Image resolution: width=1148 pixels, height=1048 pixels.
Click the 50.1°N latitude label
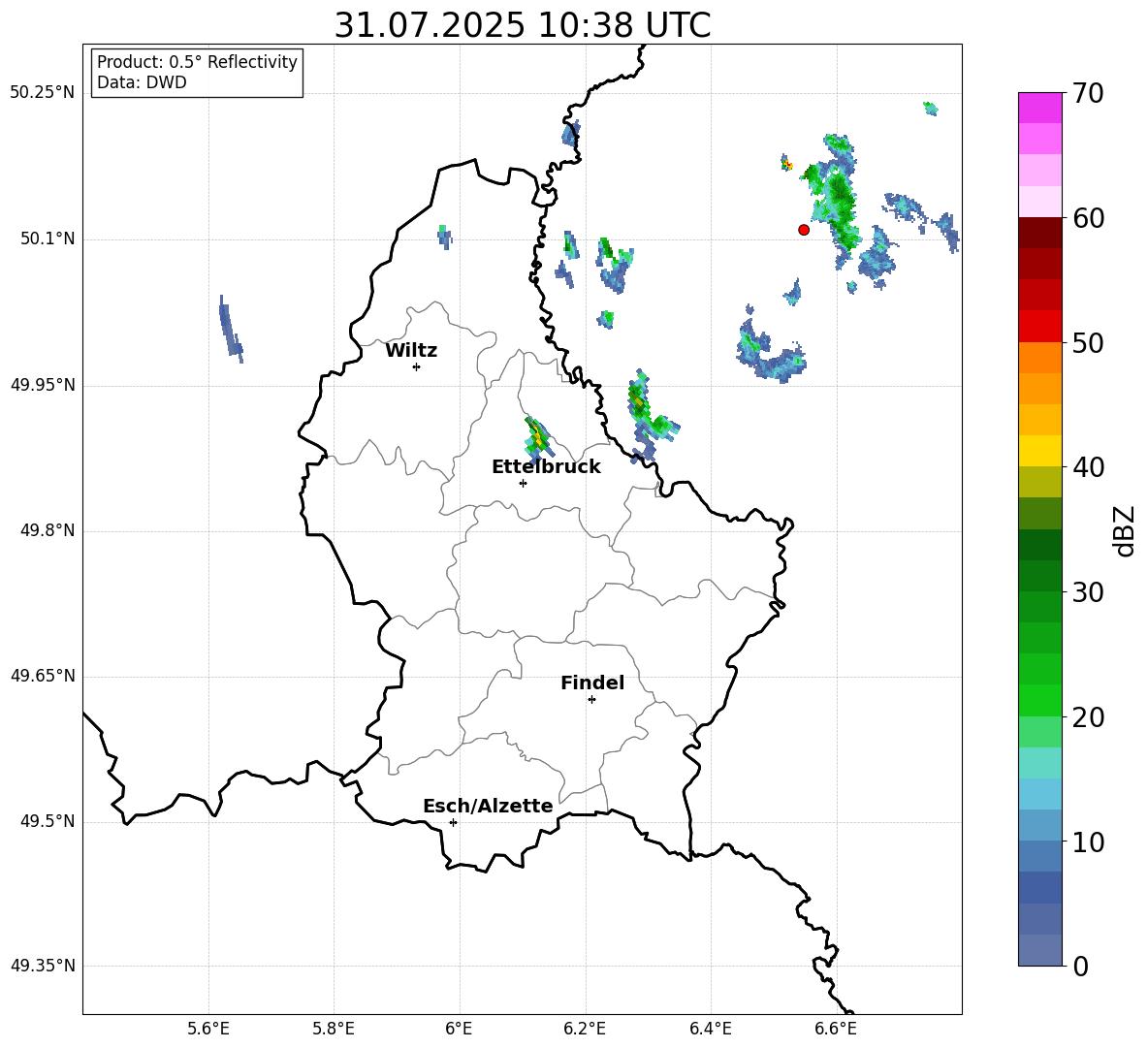48,238
